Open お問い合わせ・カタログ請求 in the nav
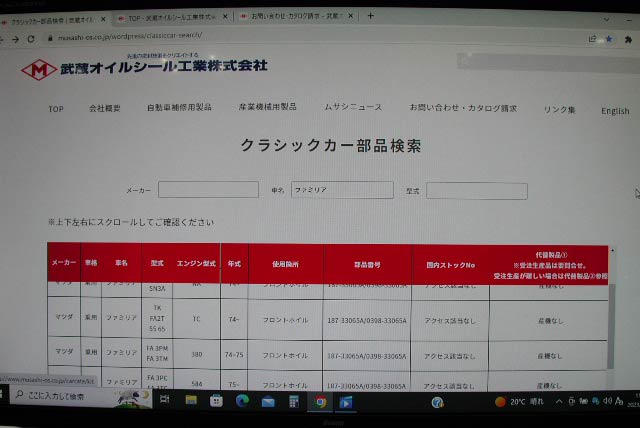 point(463,108)
